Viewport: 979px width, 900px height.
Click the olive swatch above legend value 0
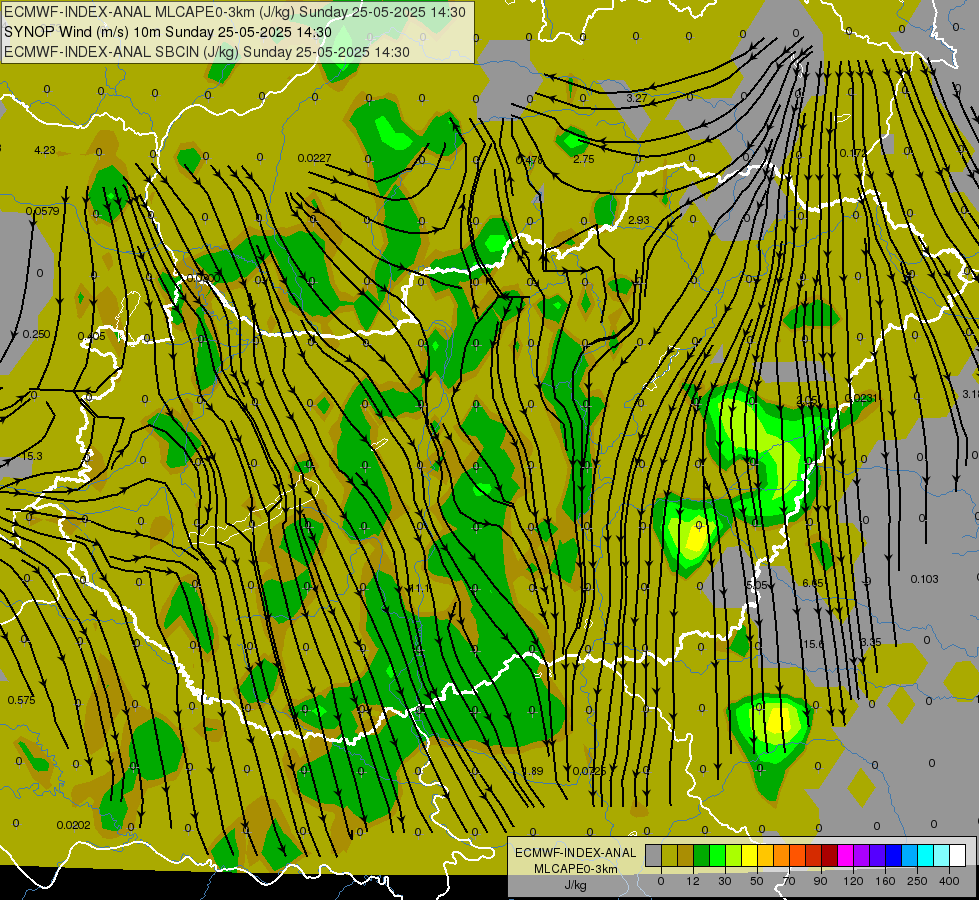point(670,855)
